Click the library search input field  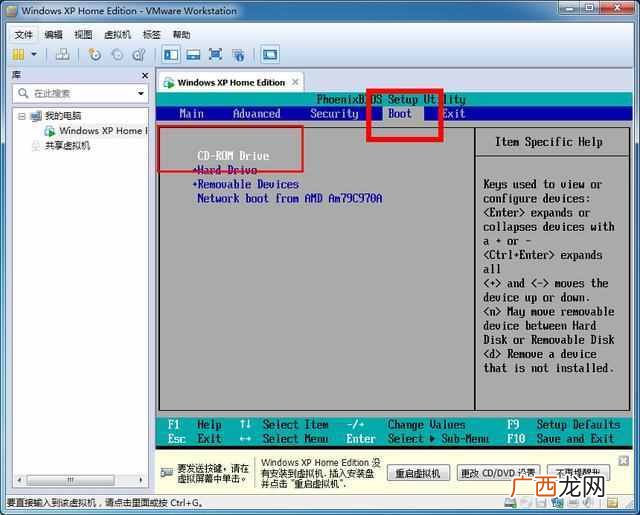(81, 93)
